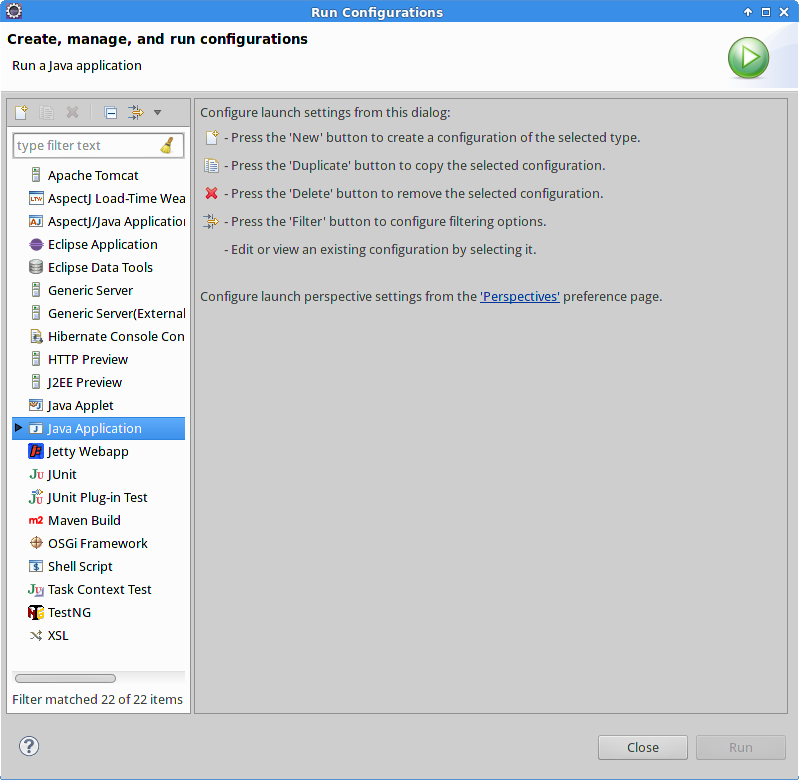This screenshot has width=799, height=780.
Task: Choose the HTTP Preview entry
Action: point(88,359)
